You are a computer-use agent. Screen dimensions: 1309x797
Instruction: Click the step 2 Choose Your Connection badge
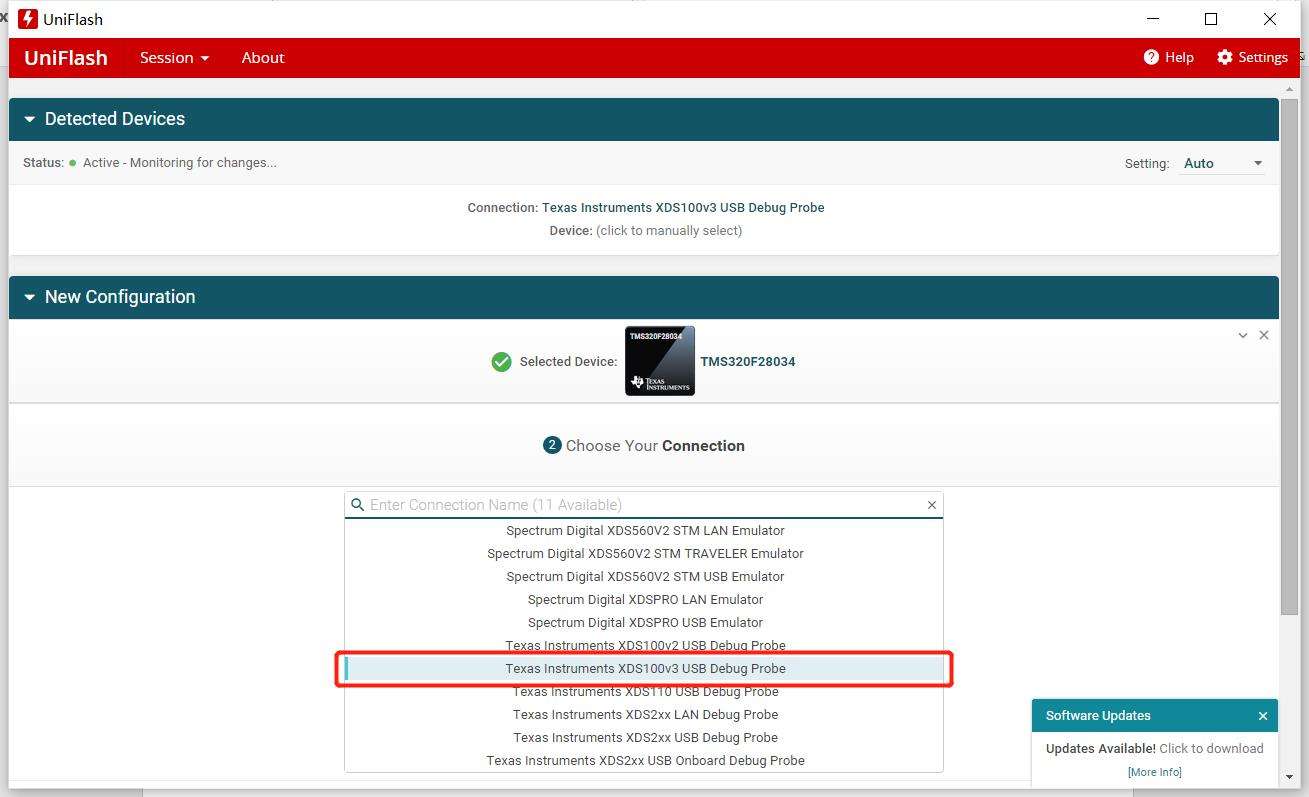coord(552,445)
